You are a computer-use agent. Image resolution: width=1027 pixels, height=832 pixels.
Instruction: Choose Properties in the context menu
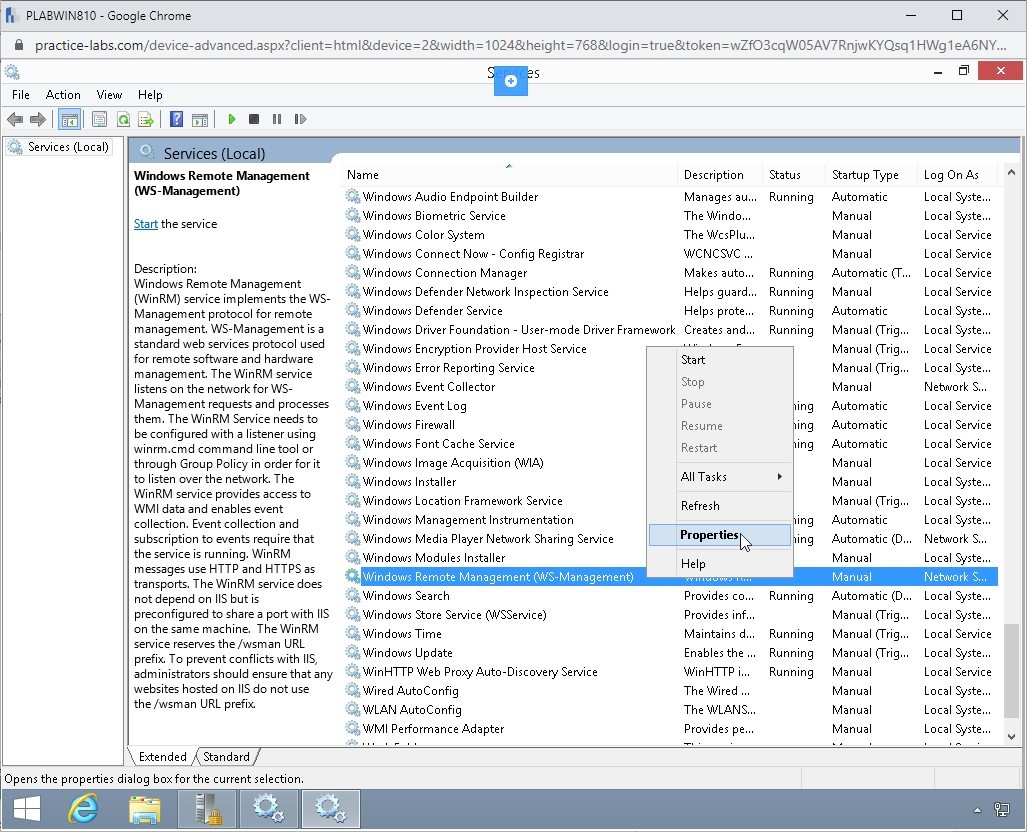click(720, 535)
